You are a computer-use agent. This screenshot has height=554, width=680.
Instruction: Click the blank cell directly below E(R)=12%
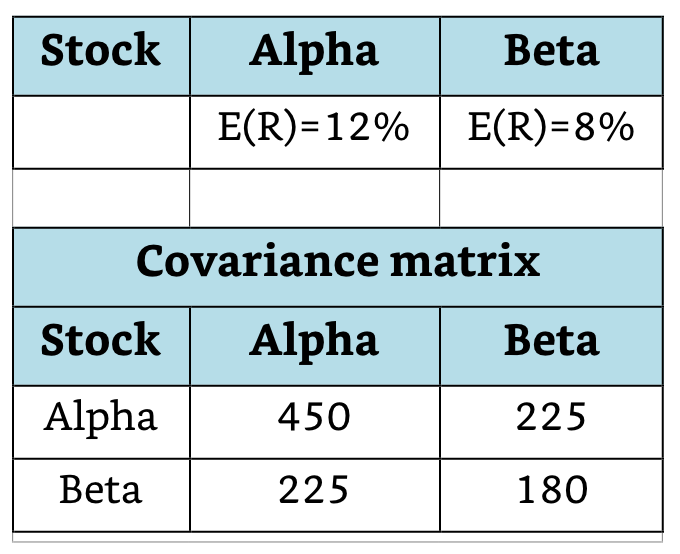314,197
